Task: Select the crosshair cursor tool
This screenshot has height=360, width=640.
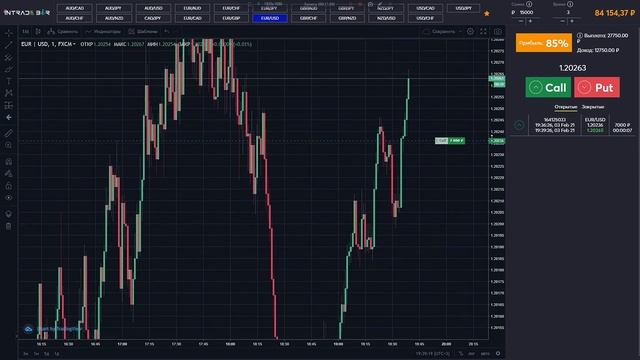Action: pyautogui.click(x=9, y=33)
